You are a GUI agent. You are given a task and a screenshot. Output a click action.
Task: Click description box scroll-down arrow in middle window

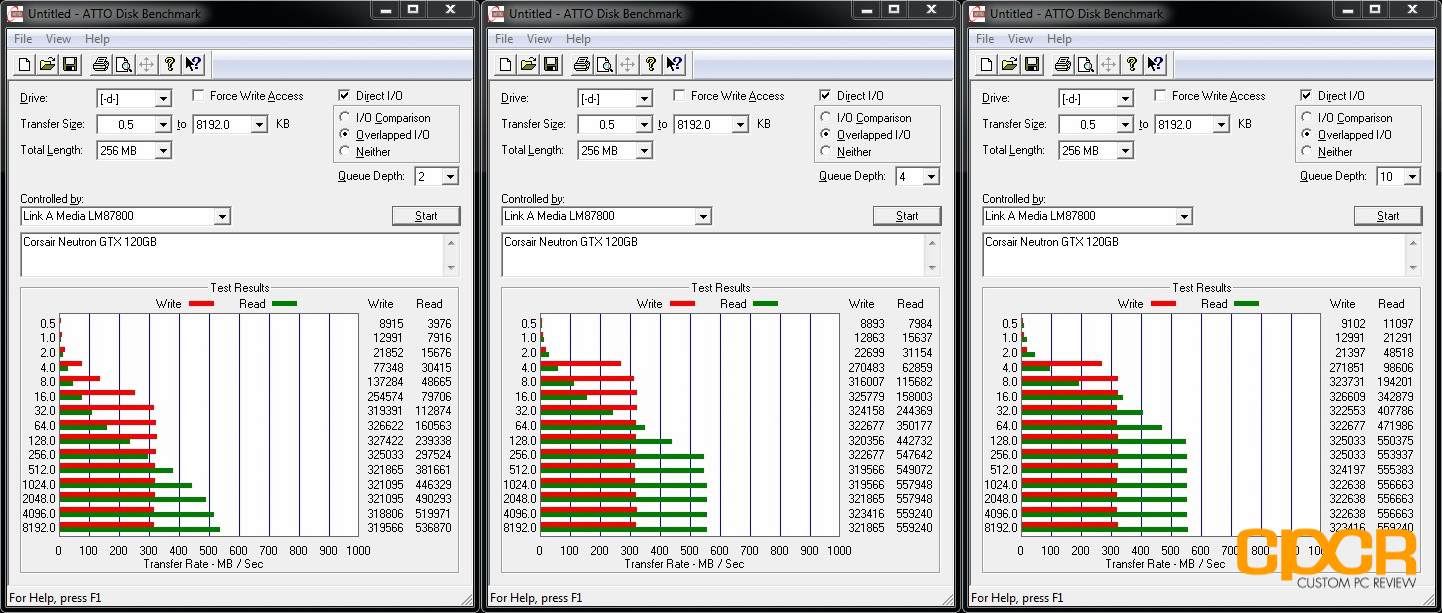(932, 267)
